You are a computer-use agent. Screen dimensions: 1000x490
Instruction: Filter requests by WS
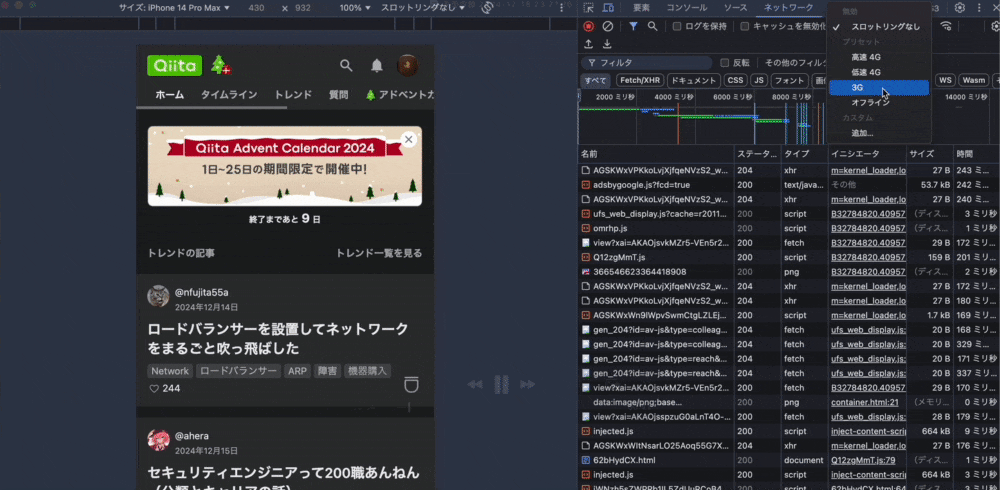[945, 80]
